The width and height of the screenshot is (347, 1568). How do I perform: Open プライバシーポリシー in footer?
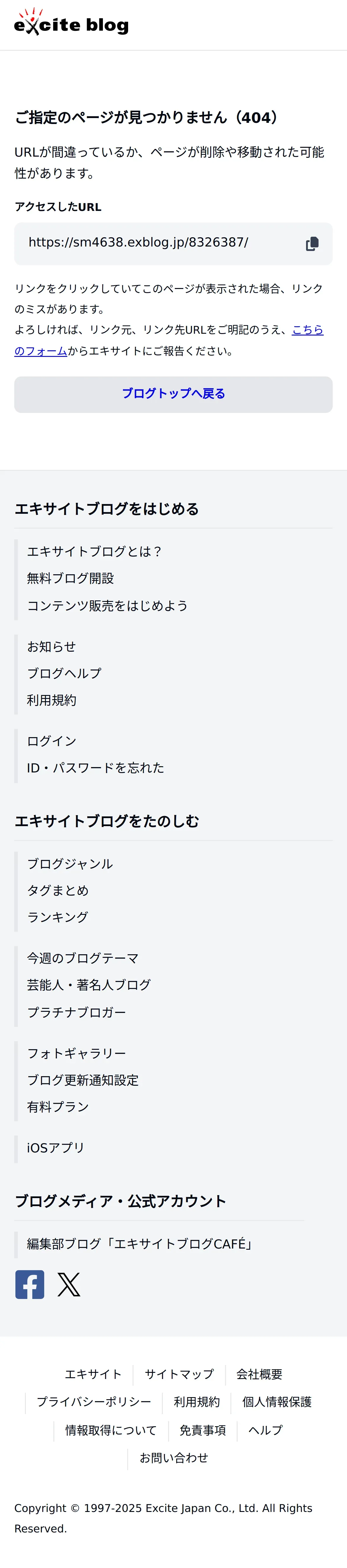pos(94,1402)
